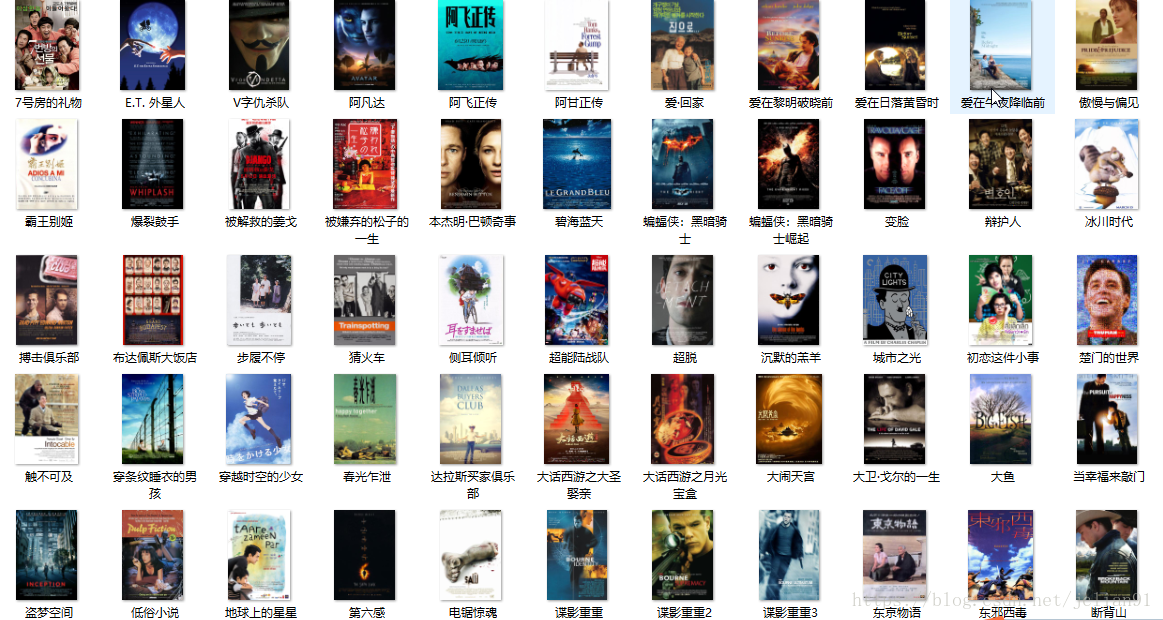Select the 冰川时代 squirrel poster
Screen dimensions: 1163x620
(x=1107, y=164)
